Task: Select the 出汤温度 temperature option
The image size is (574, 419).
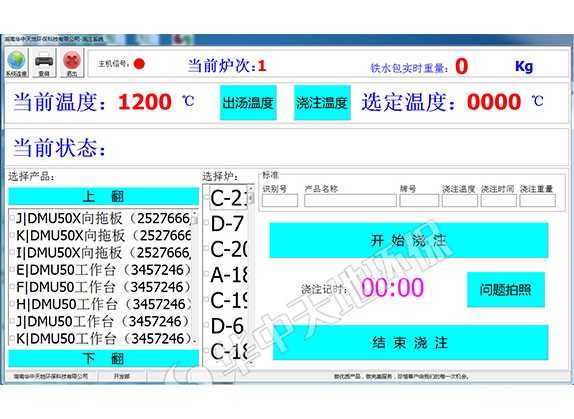Action: (248, 102)
